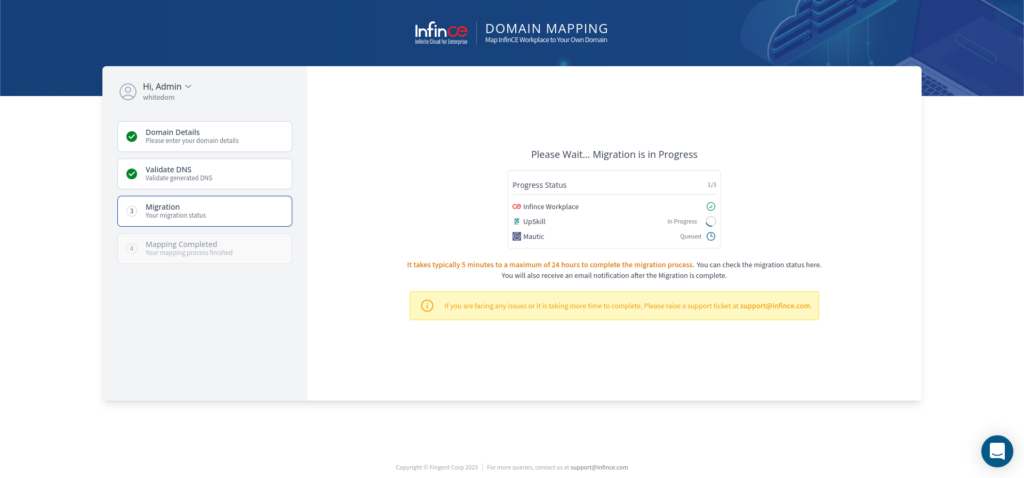The width and height of the screenshot is (1024, 478).
Task: Click the UpSkill app icon
Action: pos(517,221)
